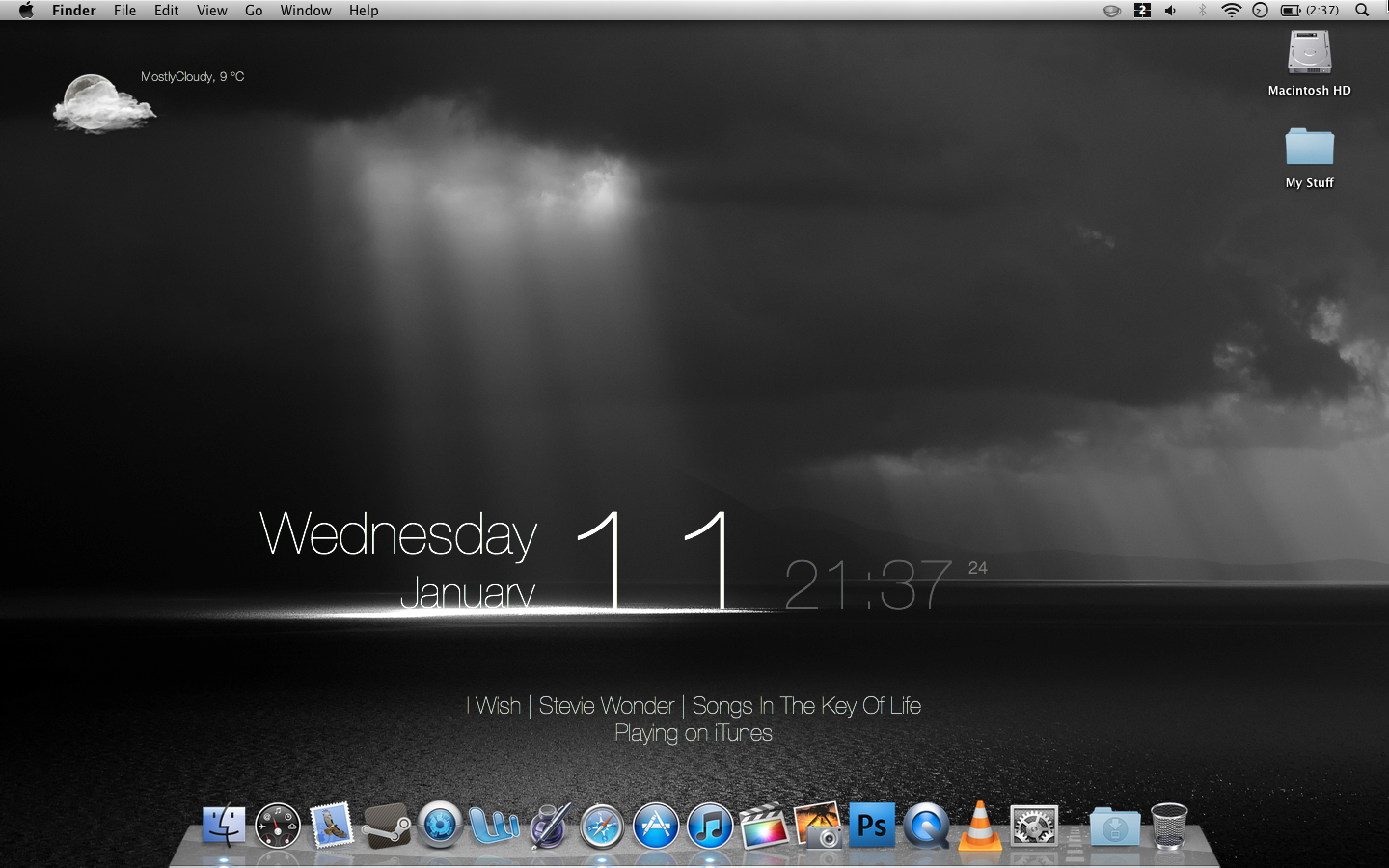This screenshot has height=868, width=1389.
Task: Open Microsoft Word from the Dock
Action: point(494,827)
